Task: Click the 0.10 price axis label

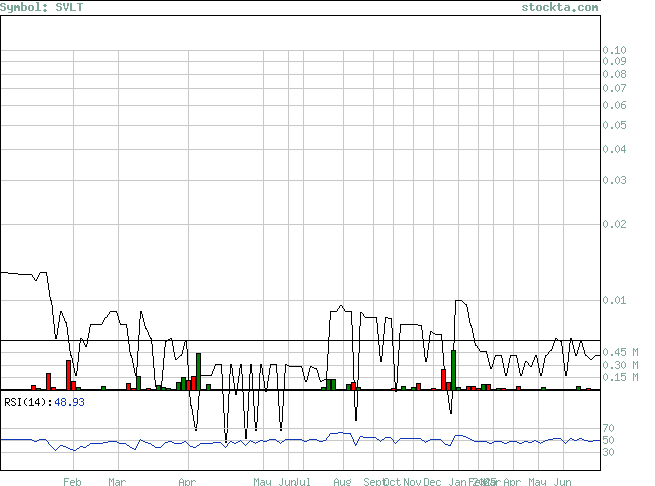Action: pyautogui.click(x=614, y=50)
